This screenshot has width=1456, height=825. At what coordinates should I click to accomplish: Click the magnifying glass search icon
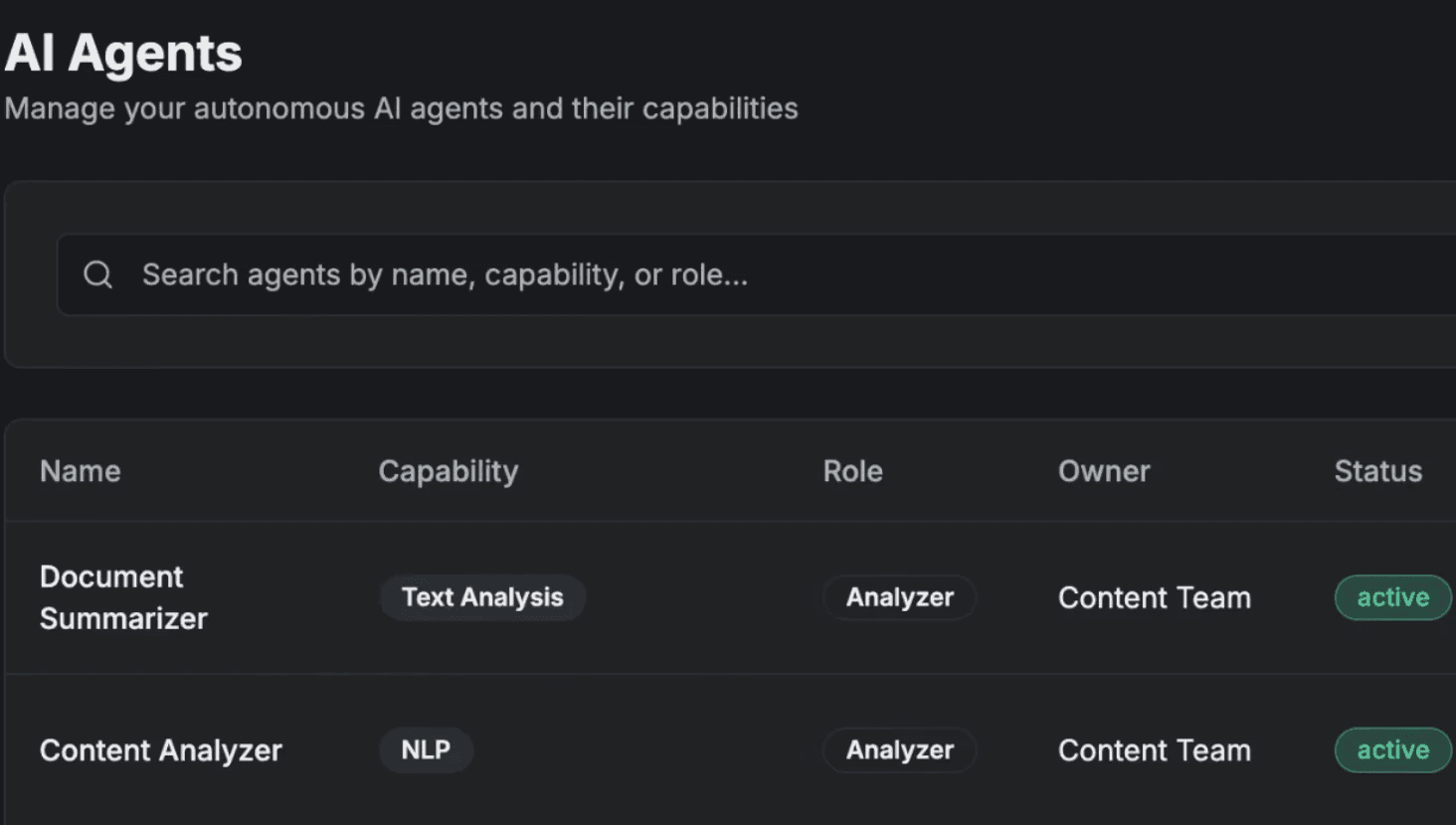(97, 274)
